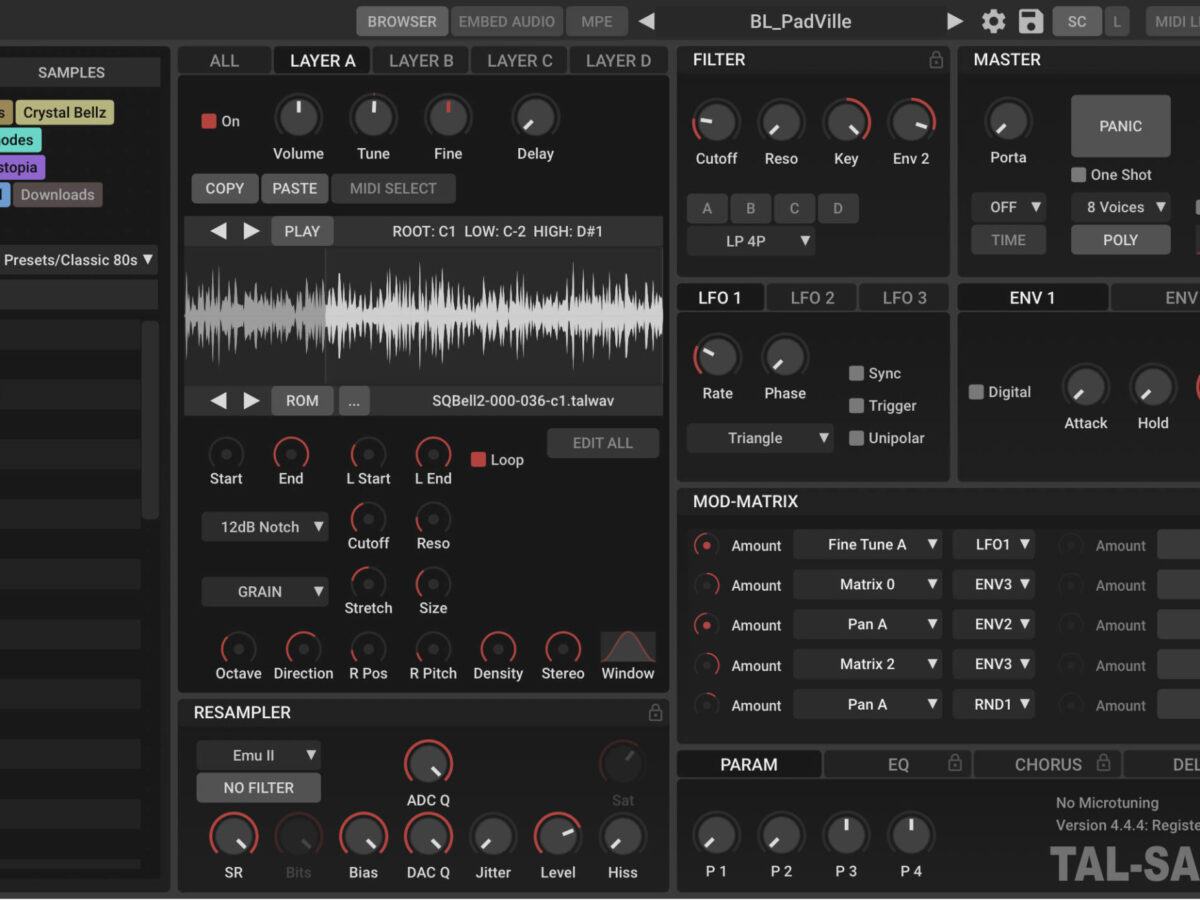Go to the next preset after BL_PadVille

coord(955,21)
